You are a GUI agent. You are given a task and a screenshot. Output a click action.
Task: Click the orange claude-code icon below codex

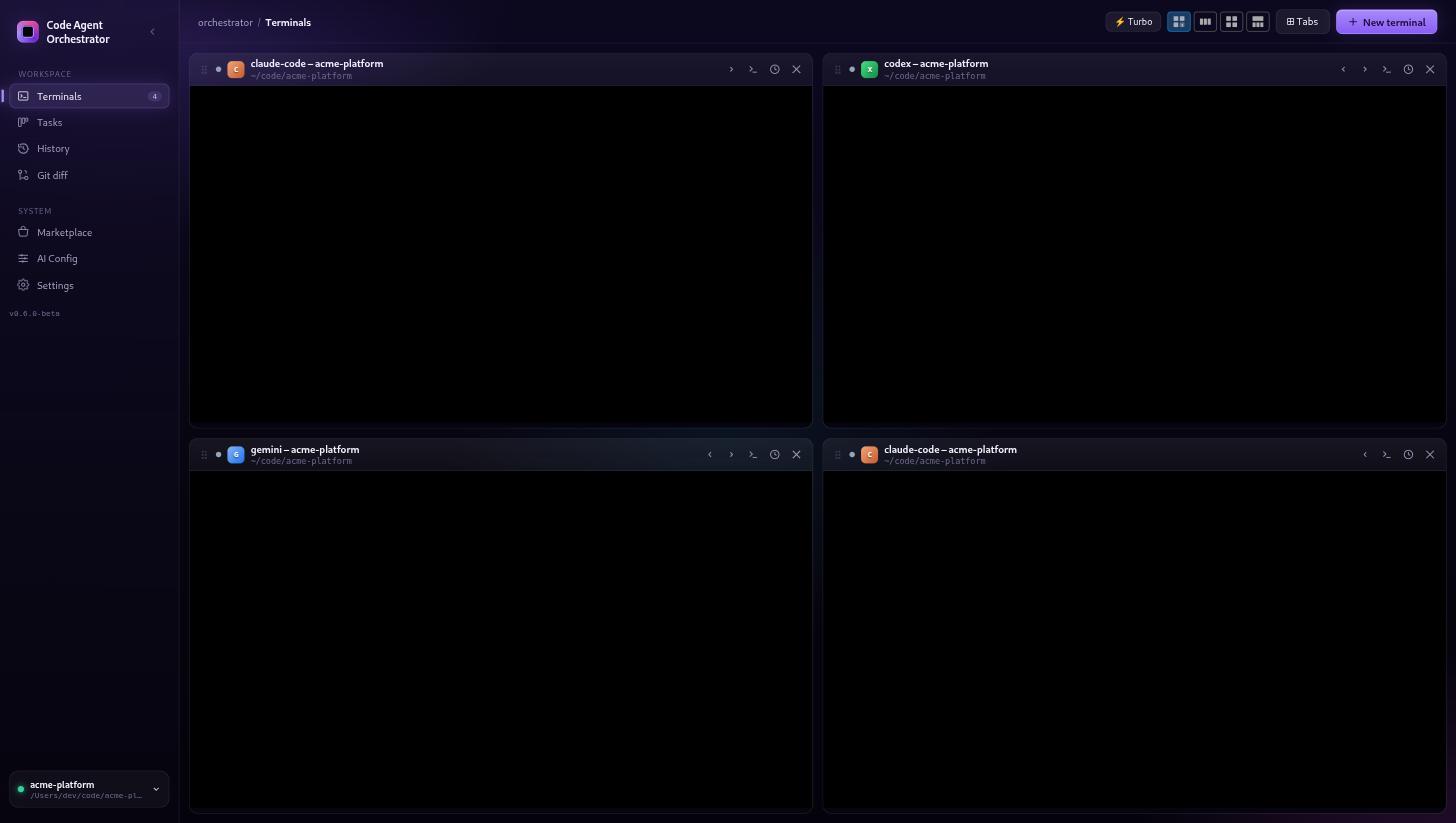[869, 454]
